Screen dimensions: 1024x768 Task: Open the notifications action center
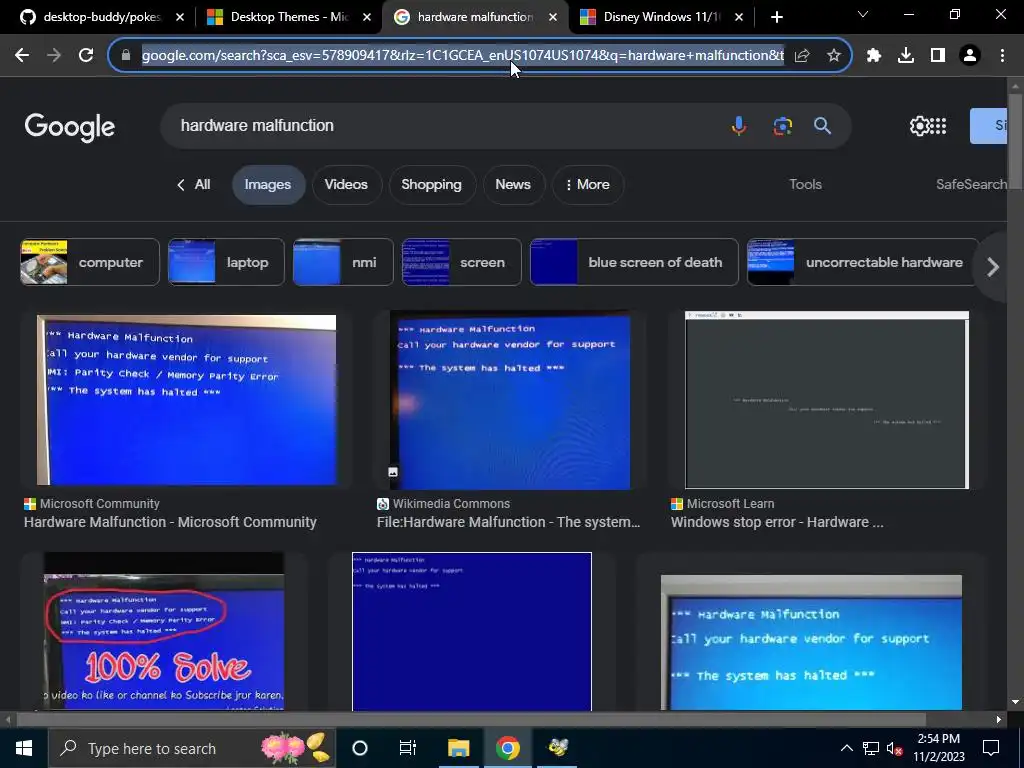(x=991, y=748)
